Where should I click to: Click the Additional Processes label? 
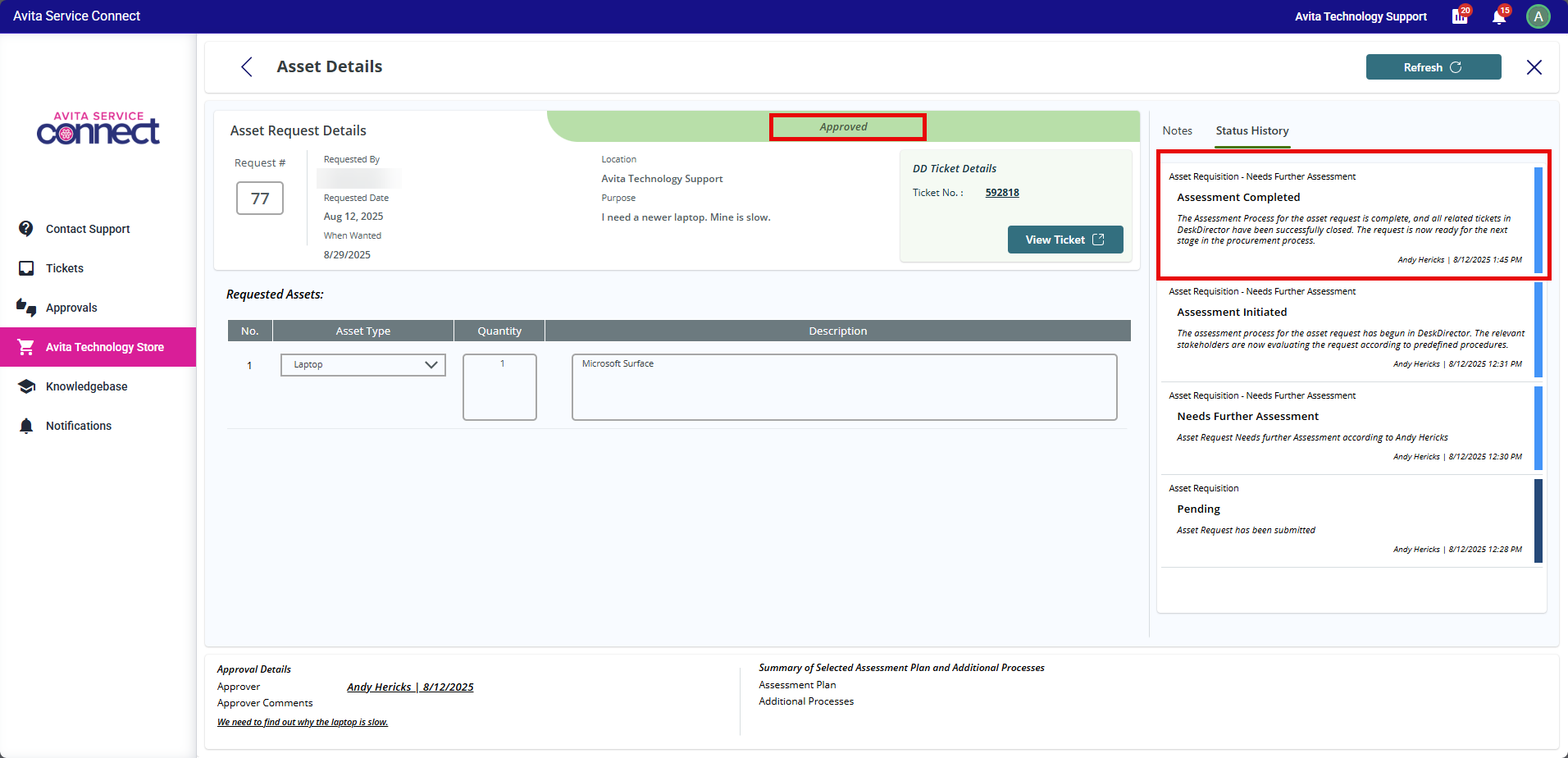(x=806, y=701)
